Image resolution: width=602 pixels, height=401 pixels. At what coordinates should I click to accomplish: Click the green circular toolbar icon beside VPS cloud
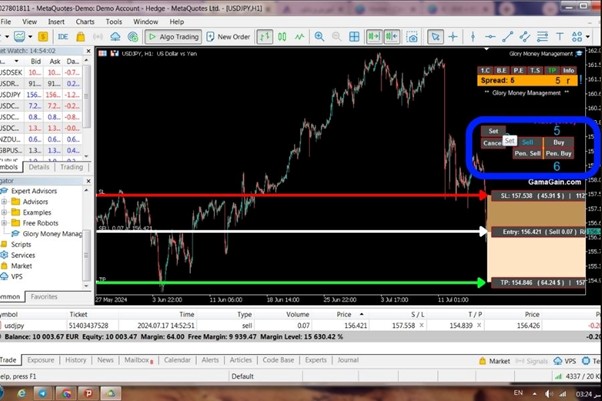click(x=133, y=37)
